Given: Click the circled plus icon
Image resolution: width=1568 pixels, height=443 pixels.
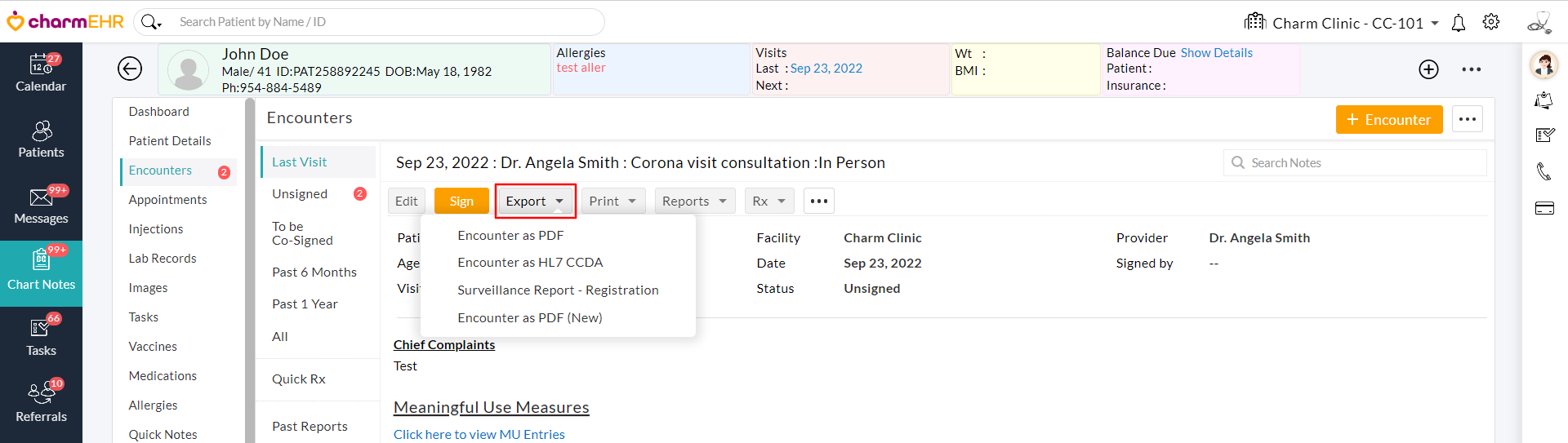Looking at the screenshot, I should click(1428, 69).
